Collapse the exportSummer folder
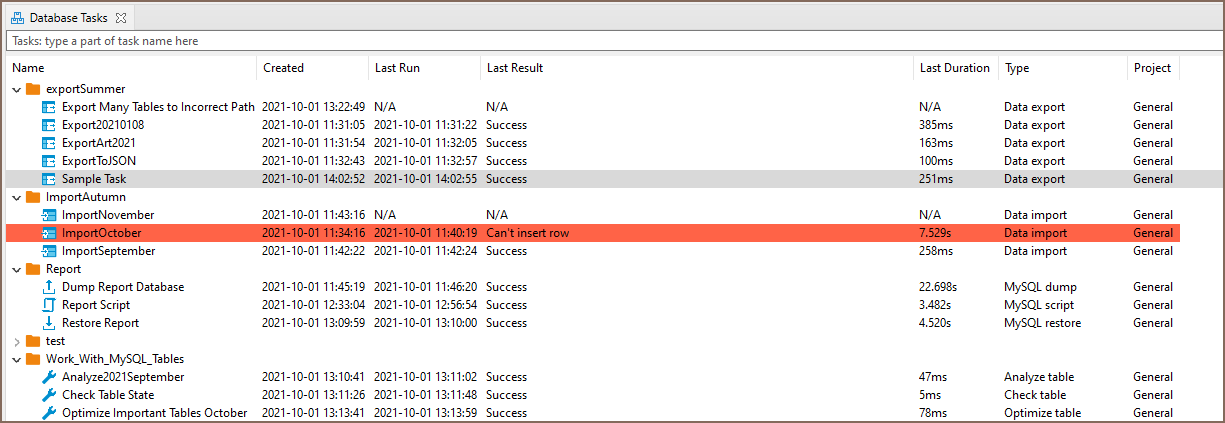Viewport: 1225px width, 423px height. tap(16, 89)
